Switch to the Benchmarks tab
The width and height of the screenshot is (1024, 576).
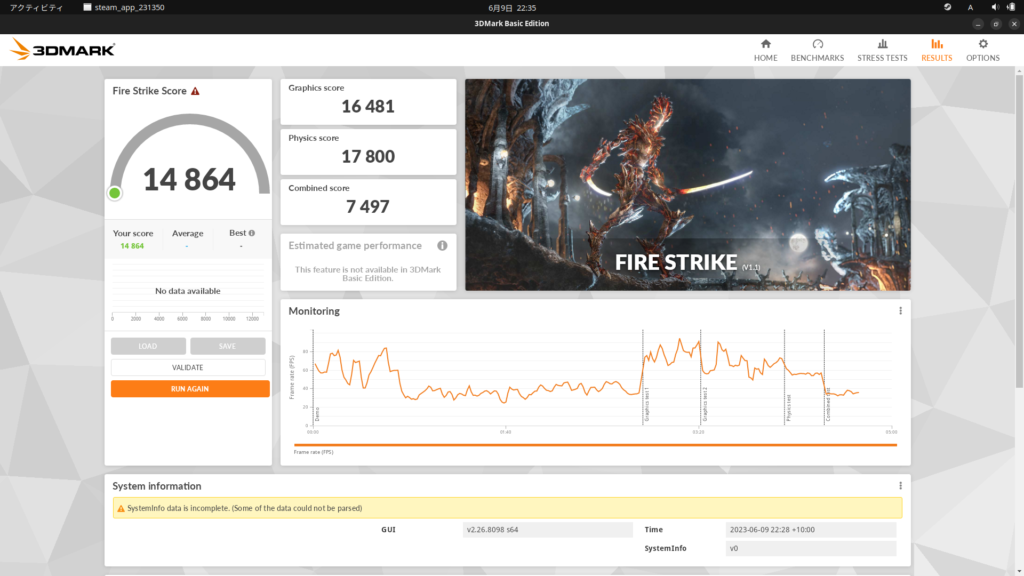(x=817, y=50)
